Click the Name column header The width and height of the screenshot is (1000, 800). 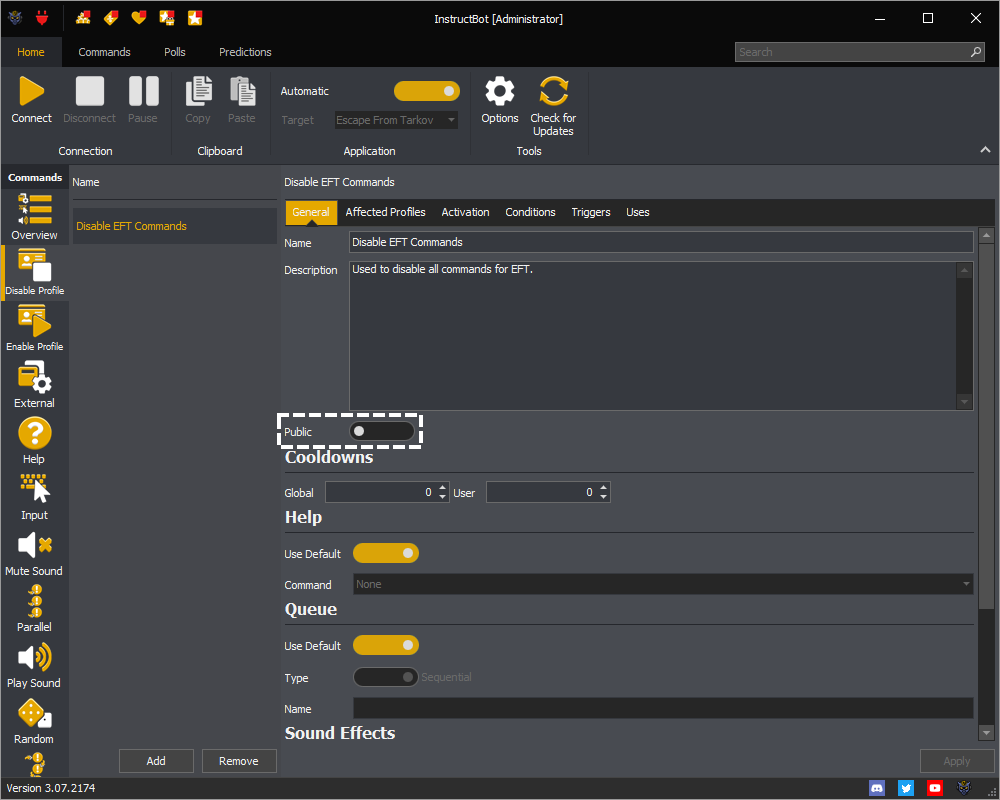pyautogui.click(x=85, y=182)
